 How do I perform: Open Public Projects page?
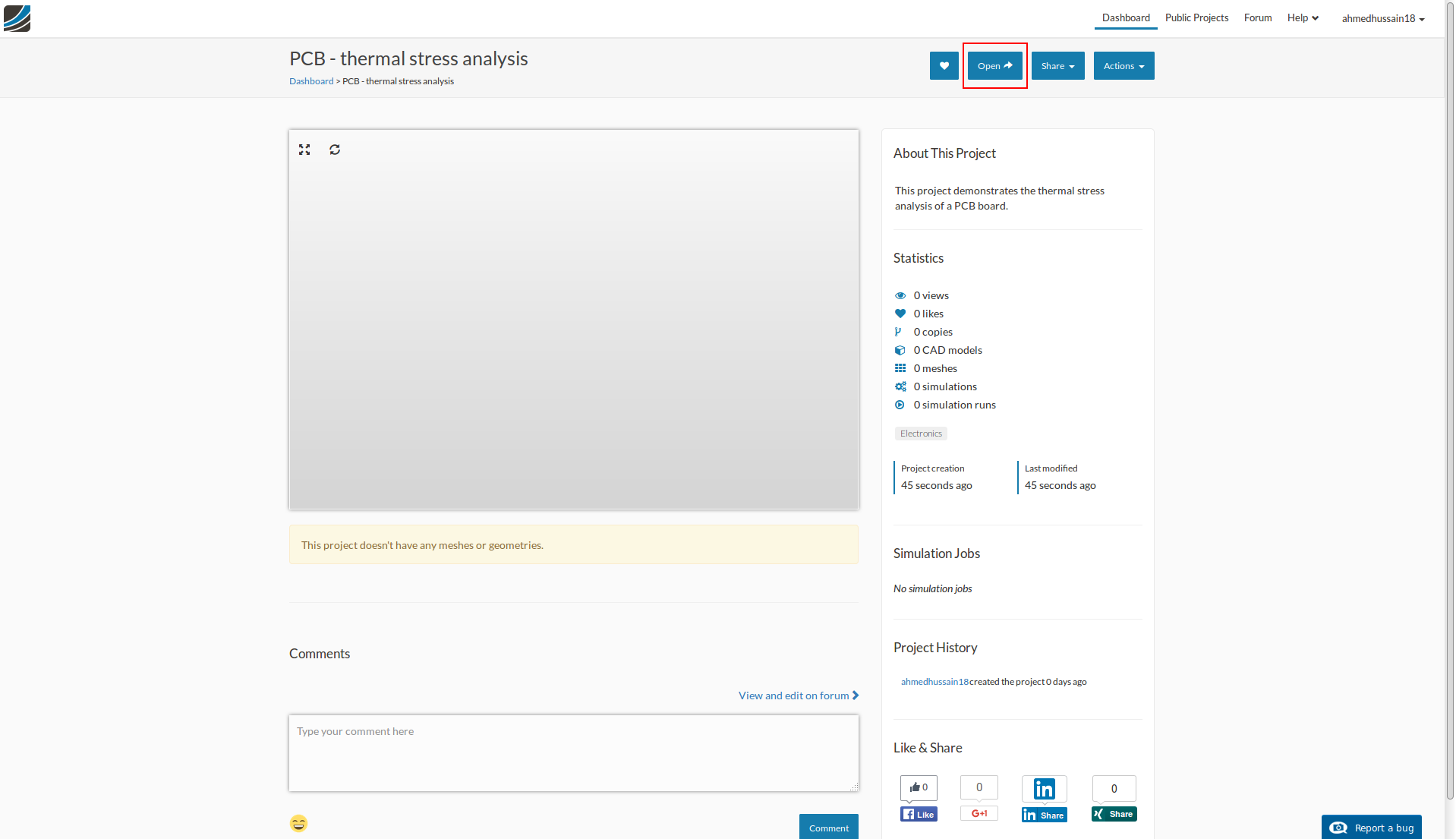(1197, 18)
